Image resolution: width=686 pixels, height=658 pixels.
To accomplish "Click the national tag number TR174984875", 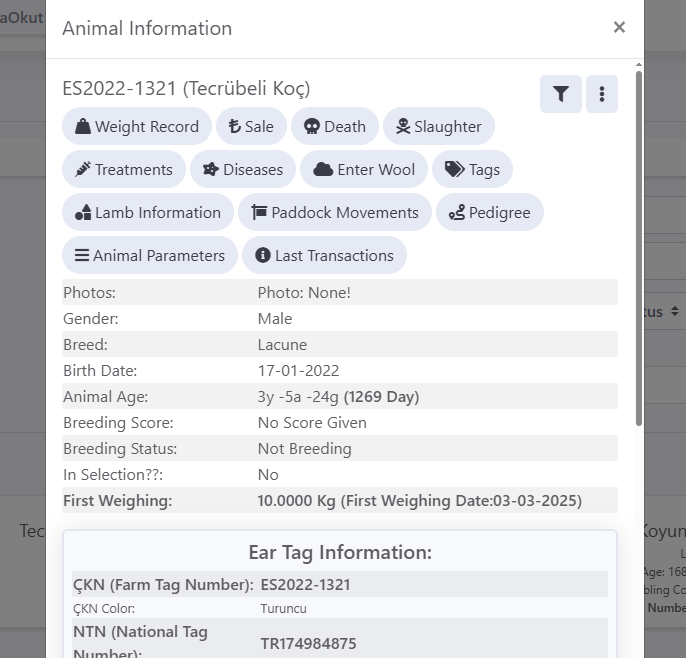I will 308,644.
